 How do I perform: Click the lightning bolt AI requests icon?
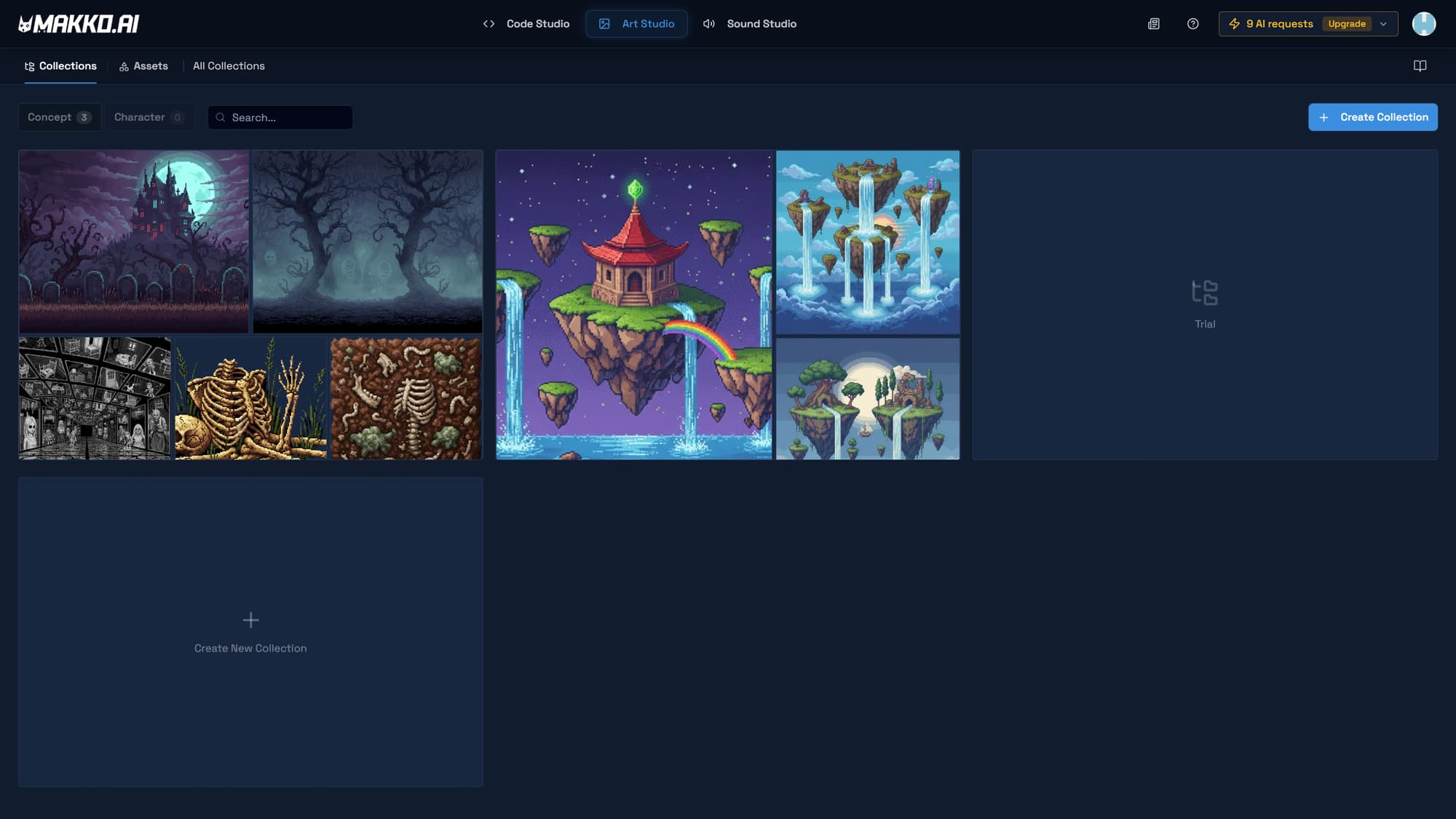1234,24
